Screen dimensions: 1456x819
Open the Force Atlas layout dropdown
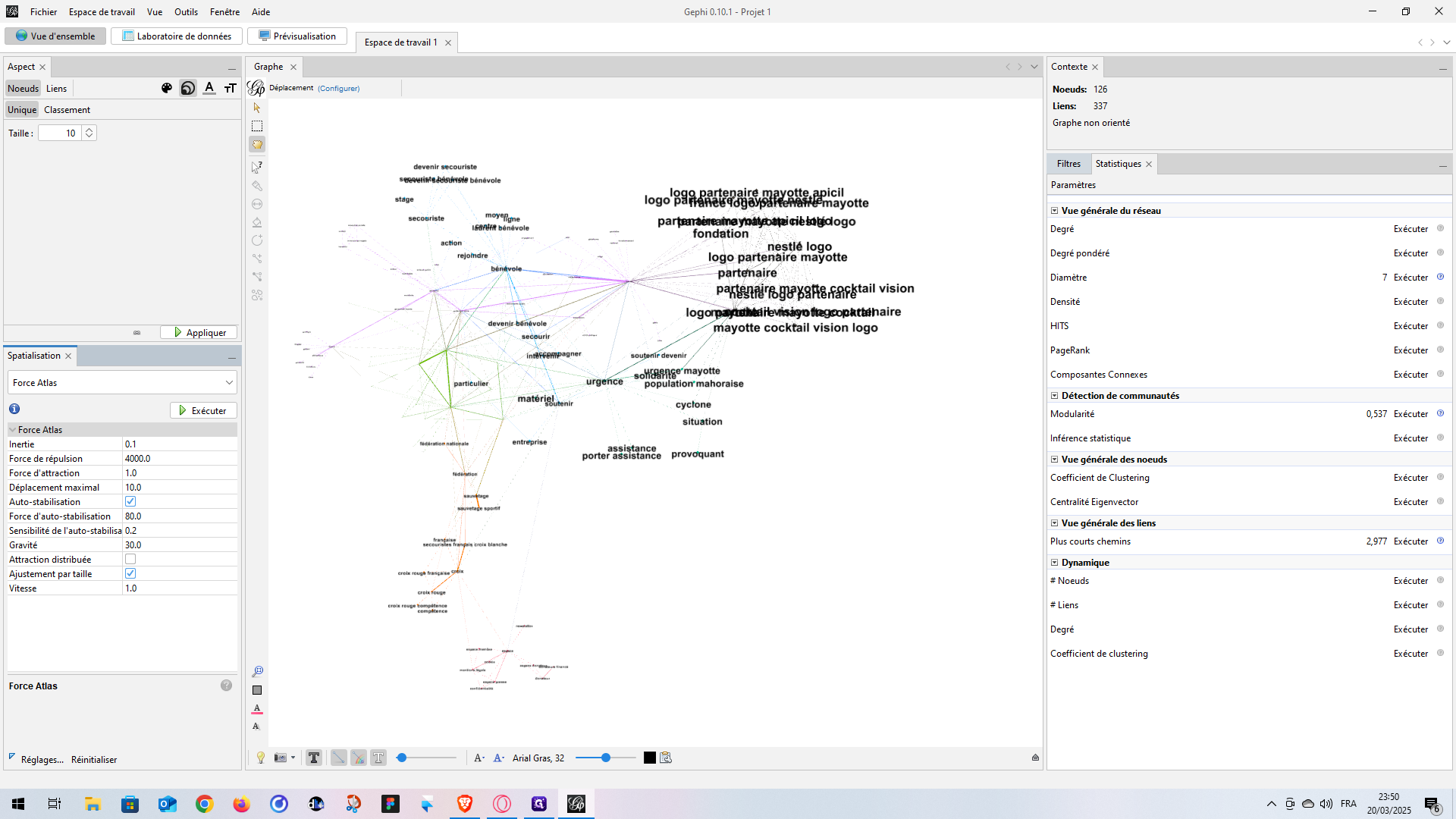point(123,382)
